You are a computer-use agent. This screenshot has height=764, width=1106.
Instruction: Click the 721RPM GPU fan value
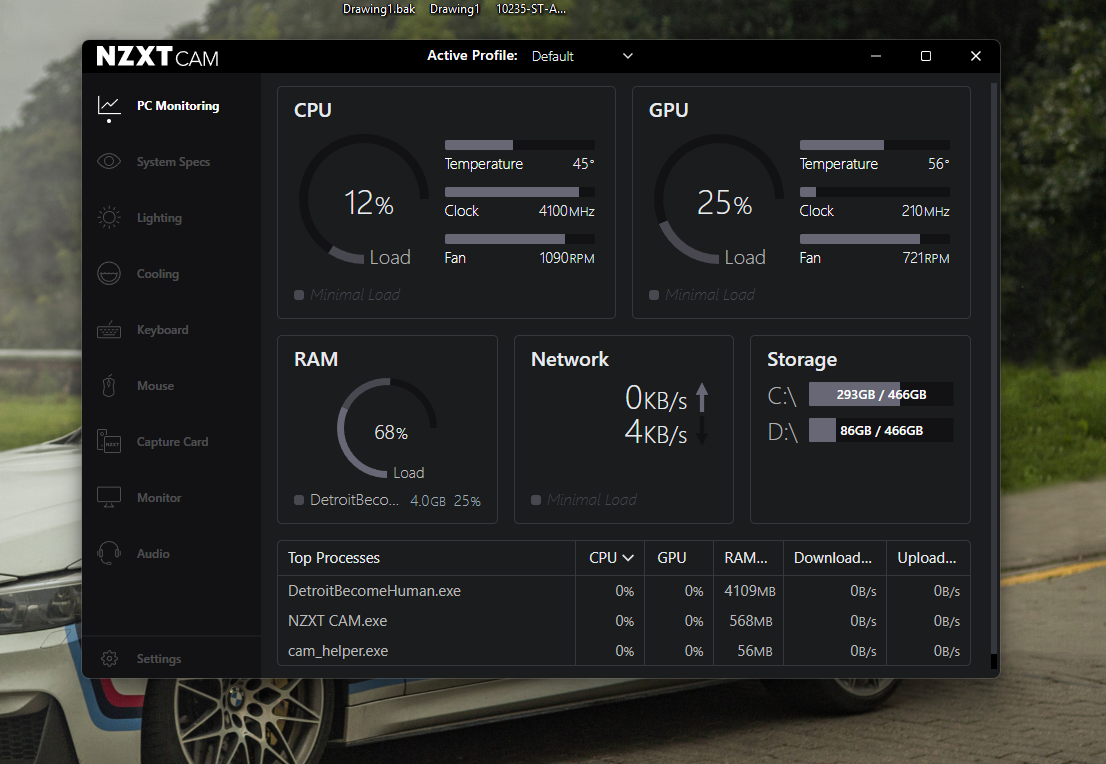(926, 258)
